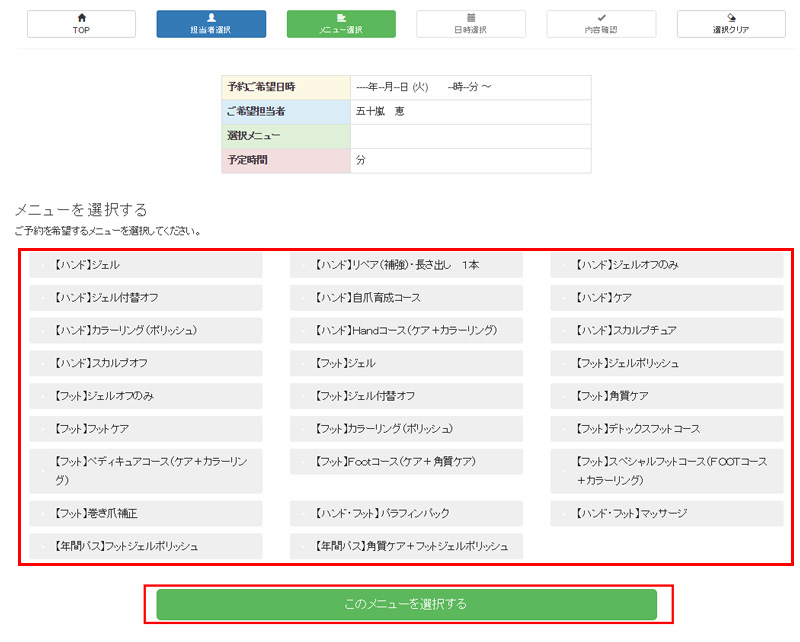Click the 選択メニュー value cell in the table
This screenshot has height=642, width=800.
470,136
